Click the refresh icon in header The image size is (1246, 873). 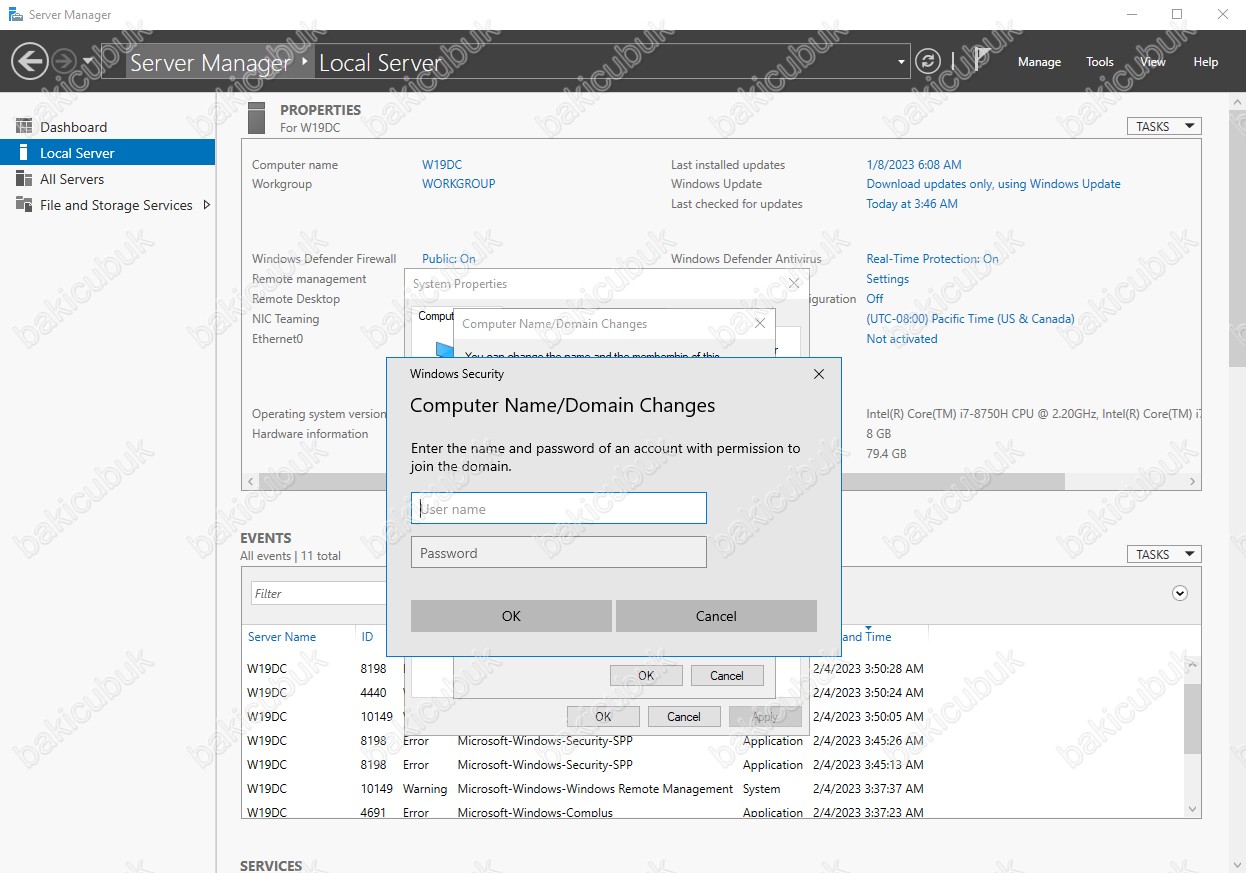[x=928, y=62]
